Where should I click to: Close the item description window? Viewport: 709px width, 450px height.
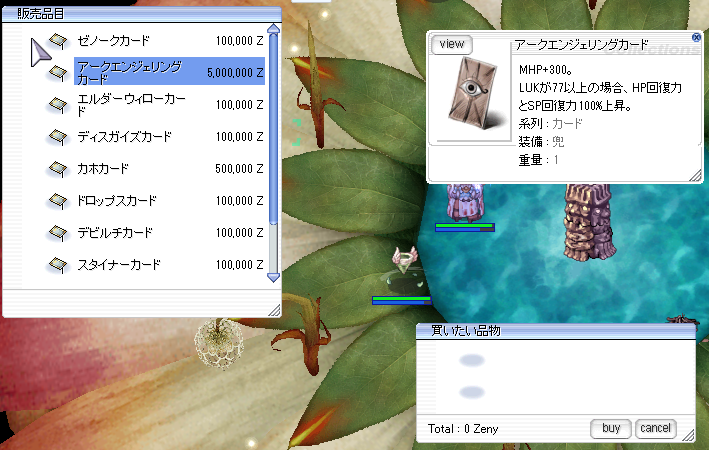pos(696,37)
